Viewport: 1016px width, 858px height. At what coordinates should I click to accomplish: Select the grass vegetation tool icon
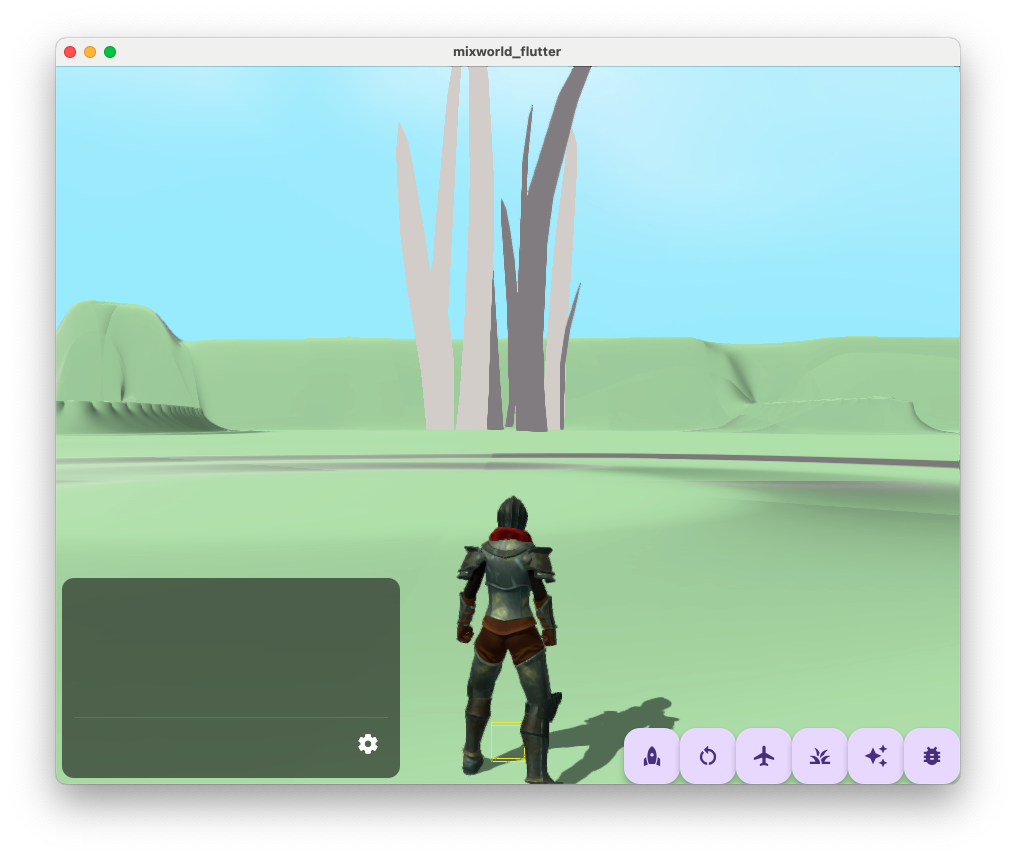pyautogui.click(x=819, y=756)
